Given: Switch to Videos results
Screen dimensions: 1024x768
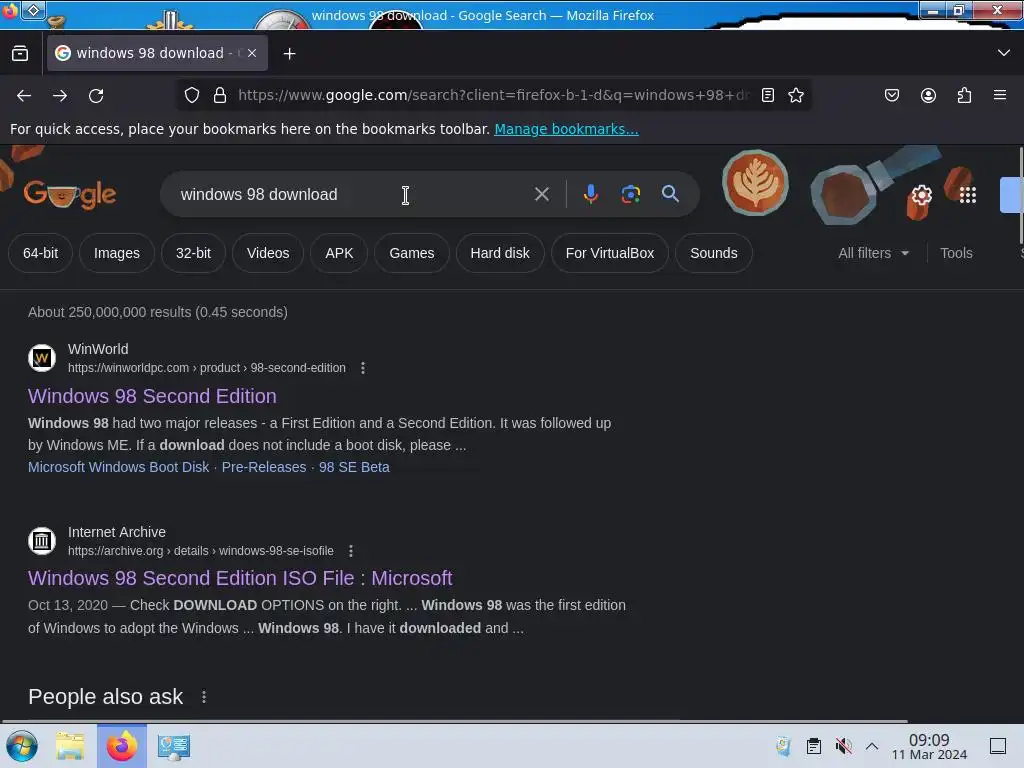Looking at the screenshot, I should pyautogui.click(x=268, y=253).
